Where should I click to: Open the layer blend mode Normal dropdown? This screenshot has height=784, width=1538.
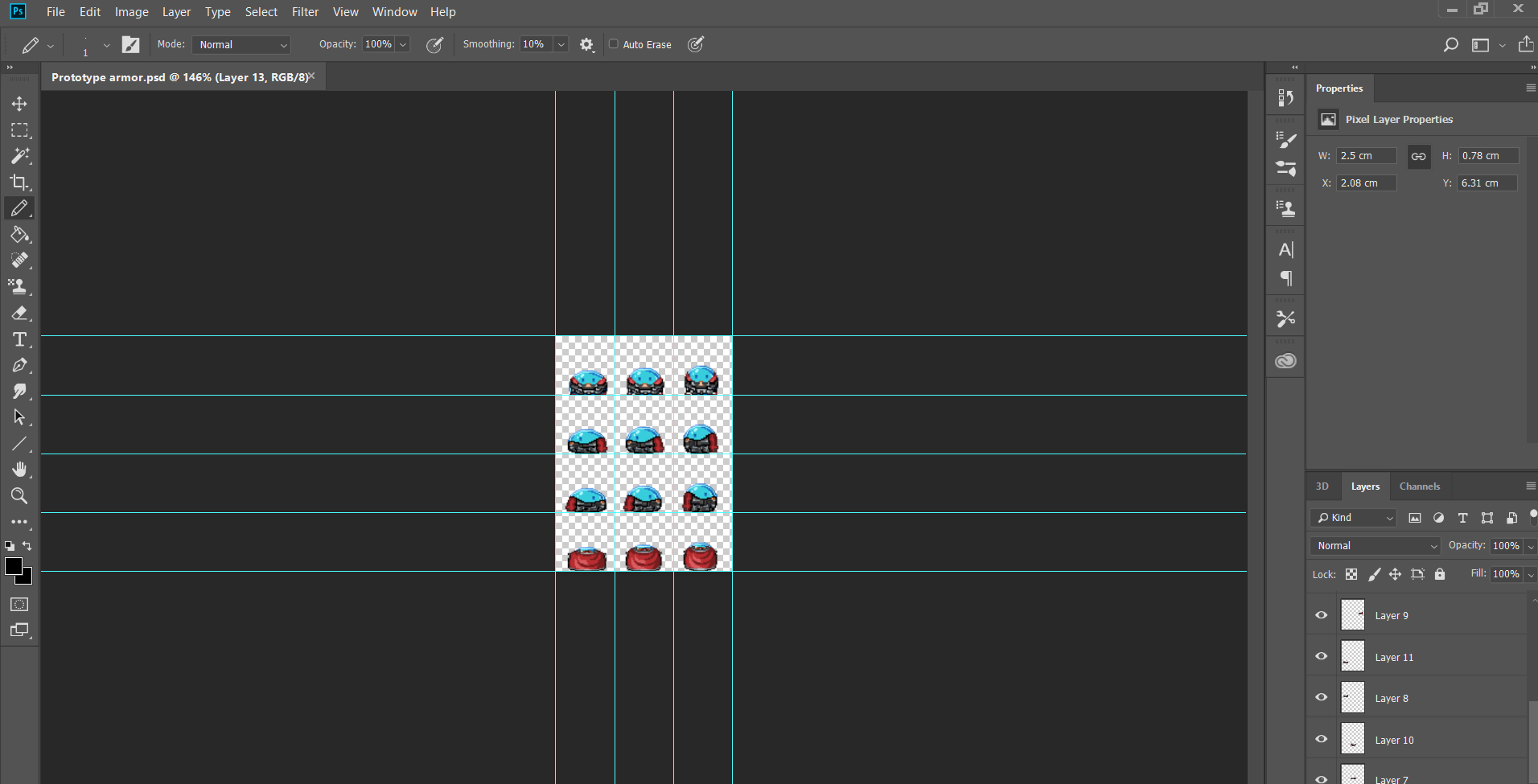tap(1375, 546)
